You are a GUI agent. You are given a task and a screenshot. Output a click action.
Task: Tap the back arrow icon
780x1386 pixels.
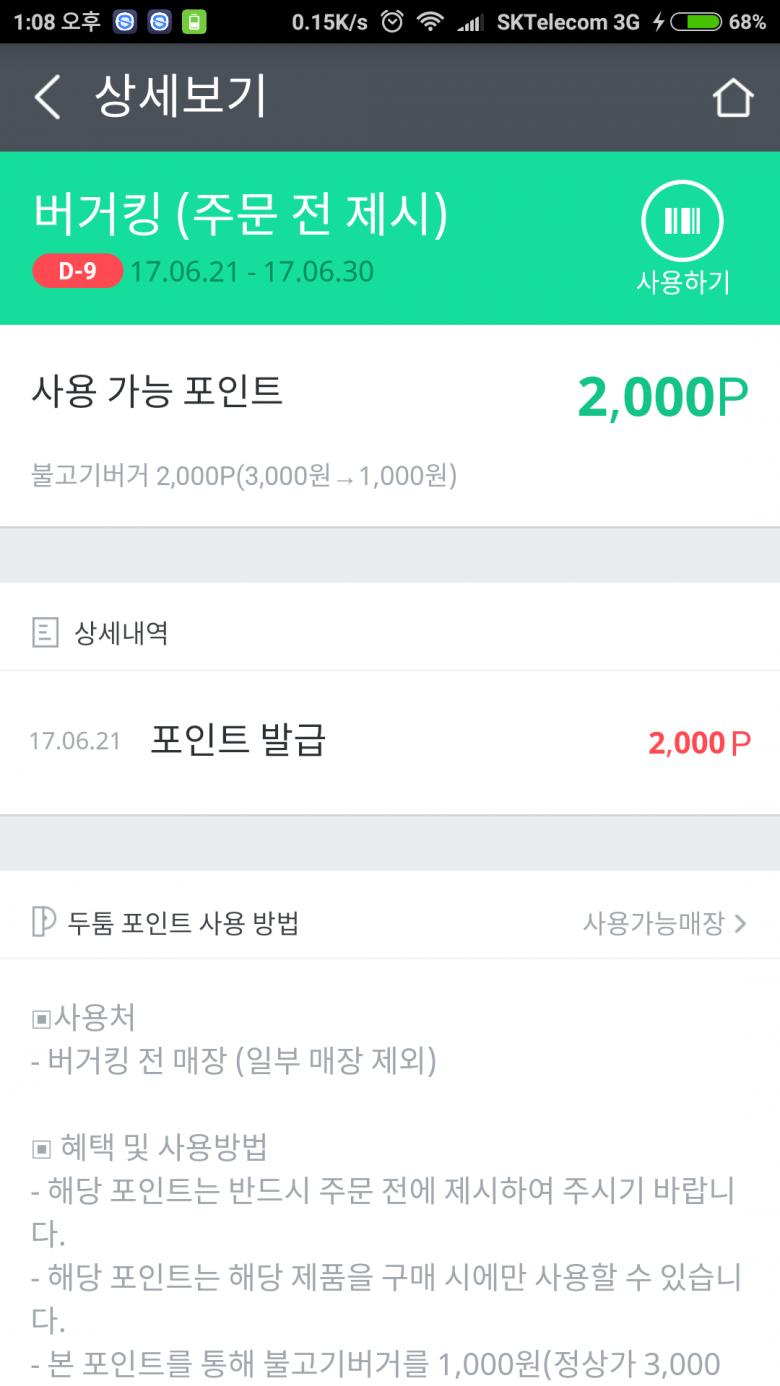click(x=47, y=97)
